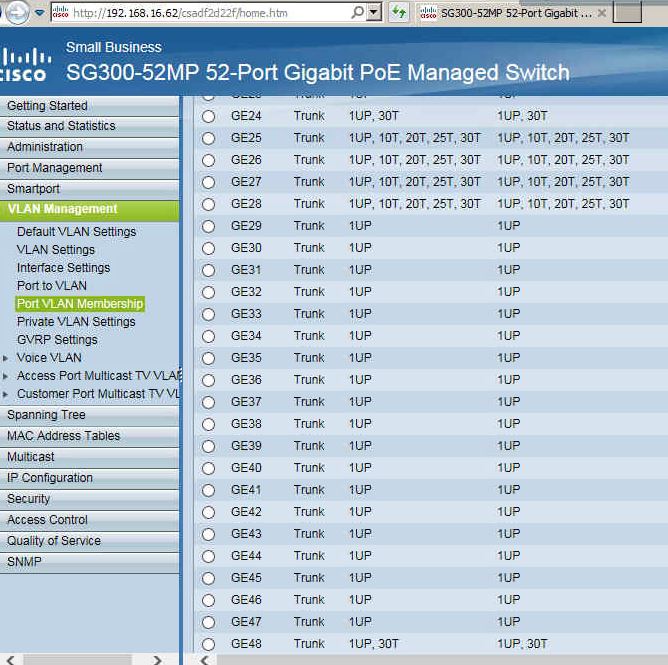Select the GE48 port radio button
The width and height of the screenshot is (668, 665).
(x=208, y=644)
